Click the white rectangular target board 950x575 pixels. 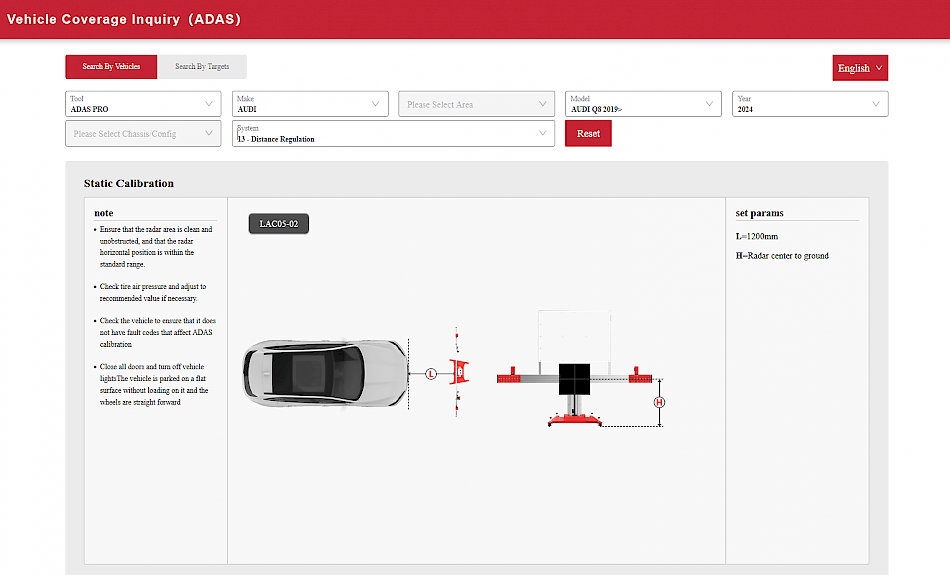coord(575,335)
